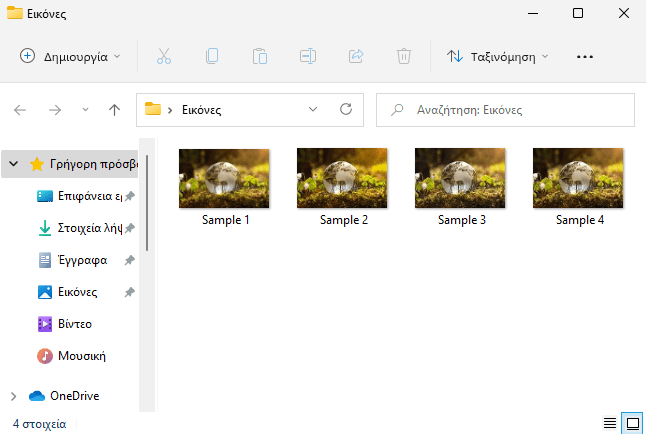Click the Share icon in toolbar
The image size is (646, 434).
click(x=356, y=56)
